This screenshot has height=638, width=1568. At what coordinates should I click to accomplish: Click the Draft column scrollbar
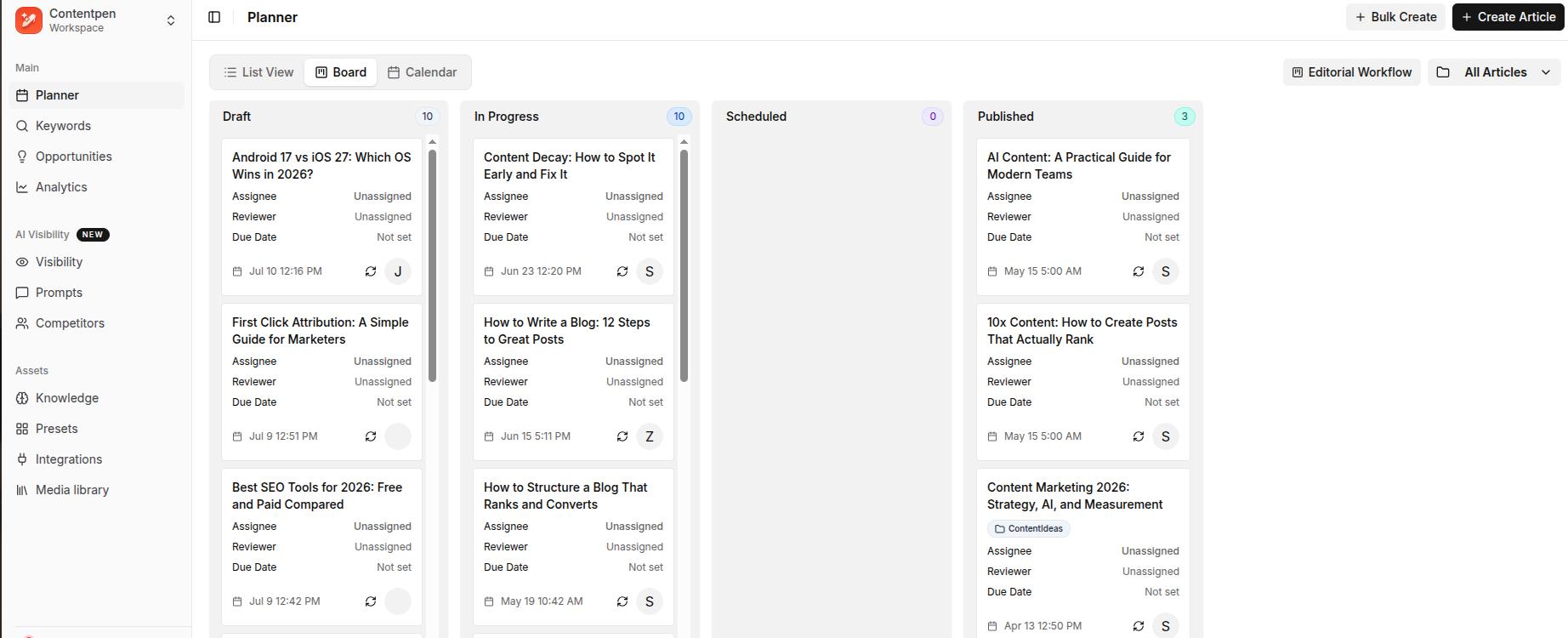[432, 265]
